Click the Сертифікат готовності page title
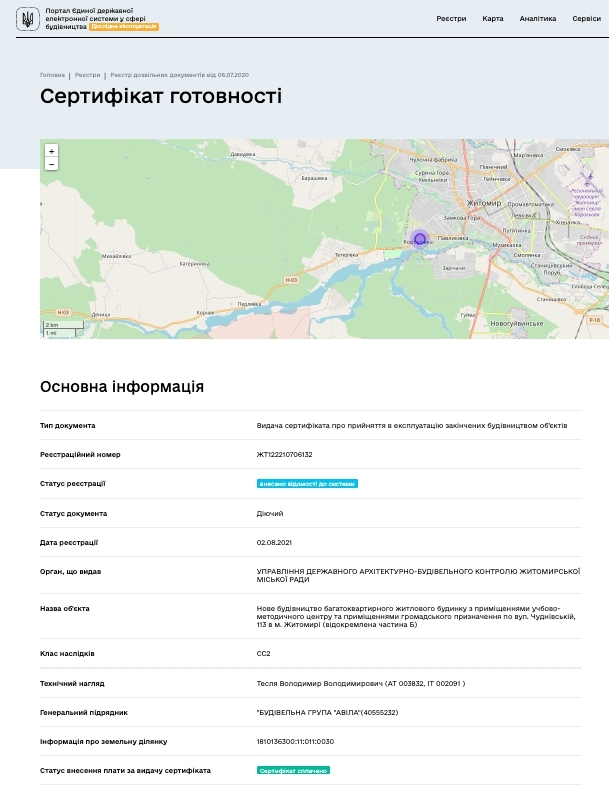Viewport: 609px width, 793px height. point(161,96)
